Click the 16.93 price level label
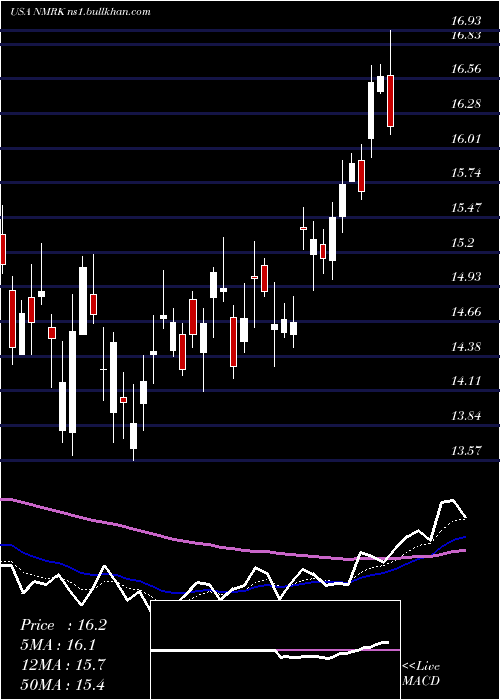This screenshot has width=500, height=700. pos(466,21)
